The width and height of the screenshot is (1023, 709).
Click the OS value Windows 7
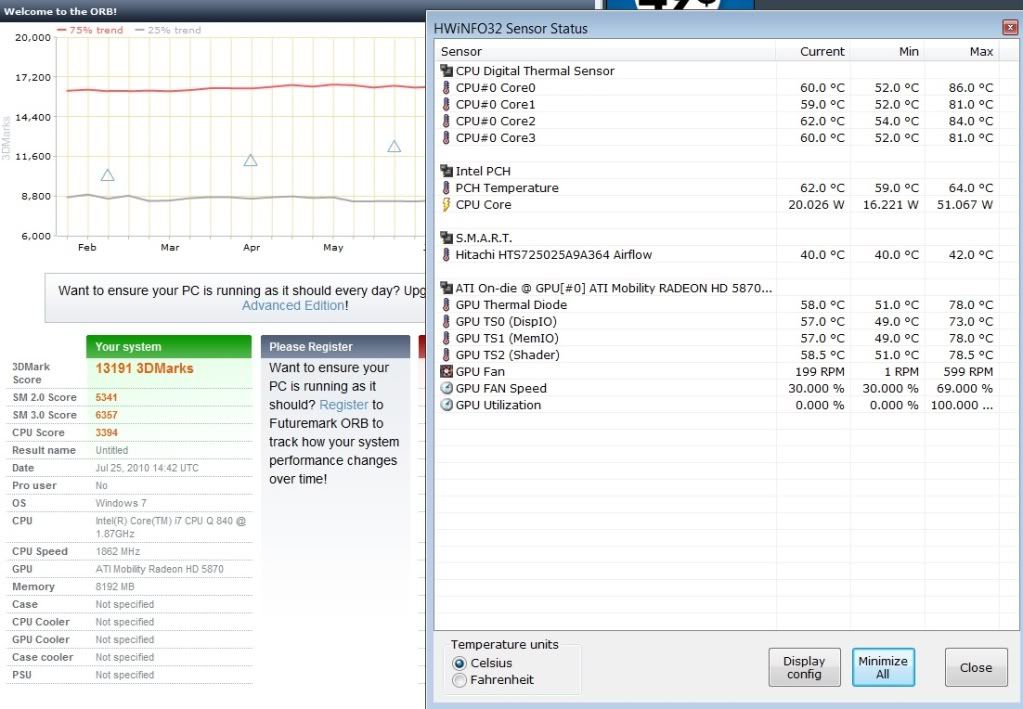[121, 503]
